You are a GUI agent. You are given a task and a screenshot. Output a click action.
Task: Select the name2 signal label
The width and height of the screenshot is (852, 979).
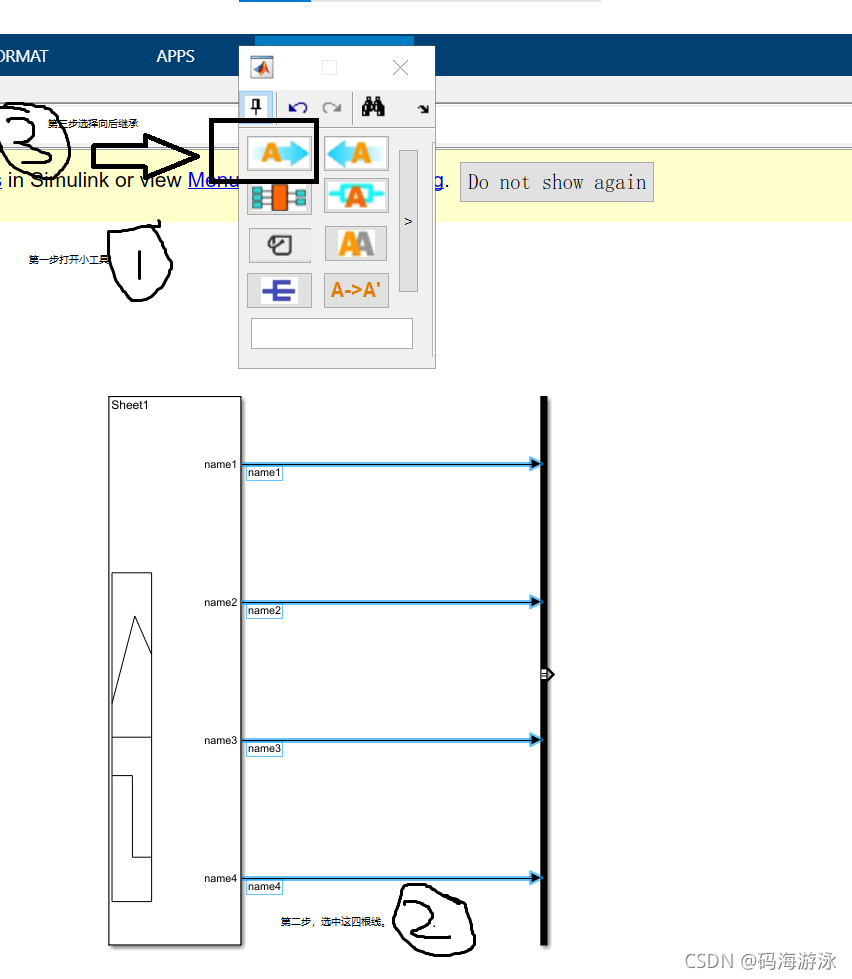pos(264,611)
